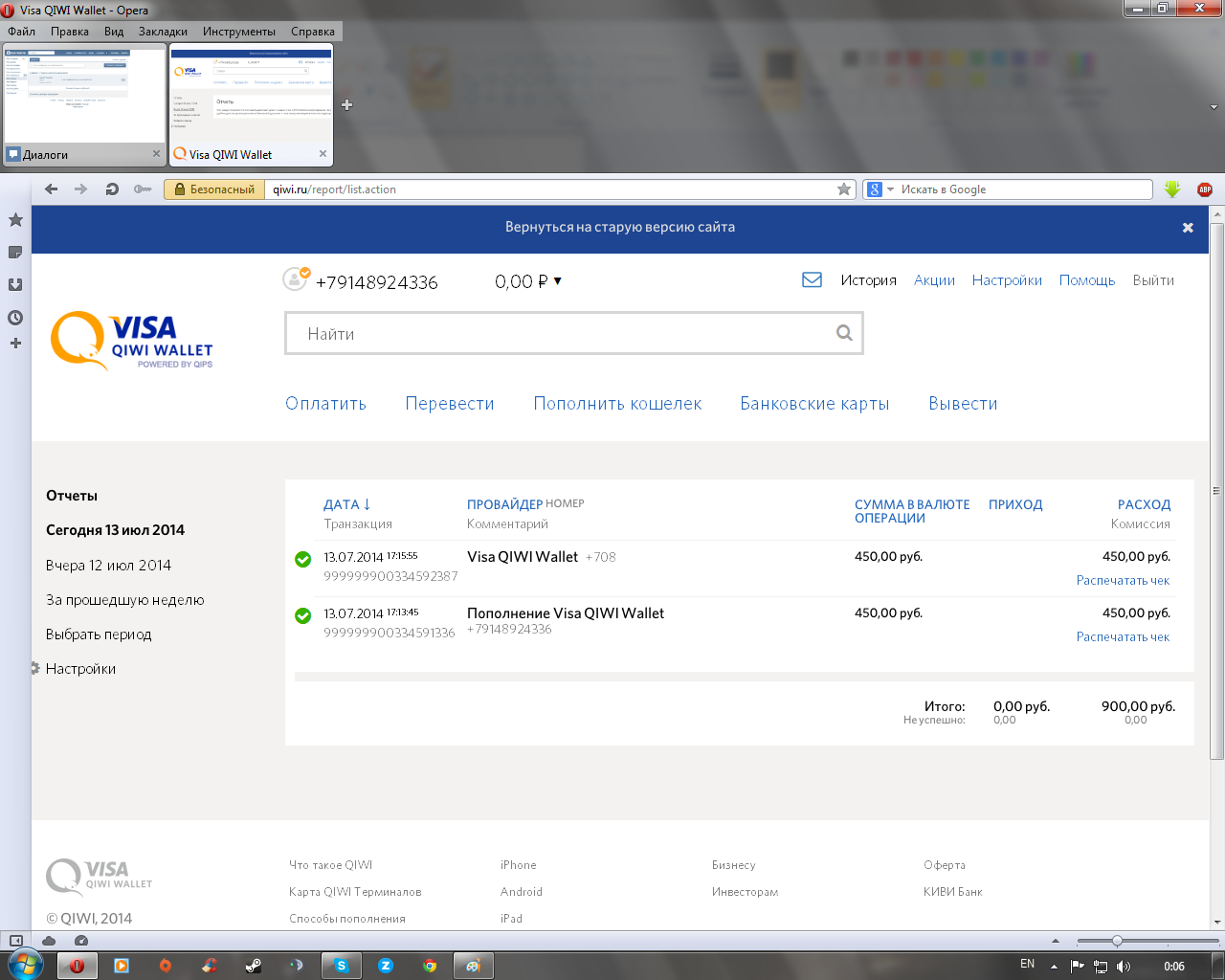Image resolution: width=1225 pixels, height=980 pixels.
Task: Open the history clock panel in sidebar
Action: (15, 317)
